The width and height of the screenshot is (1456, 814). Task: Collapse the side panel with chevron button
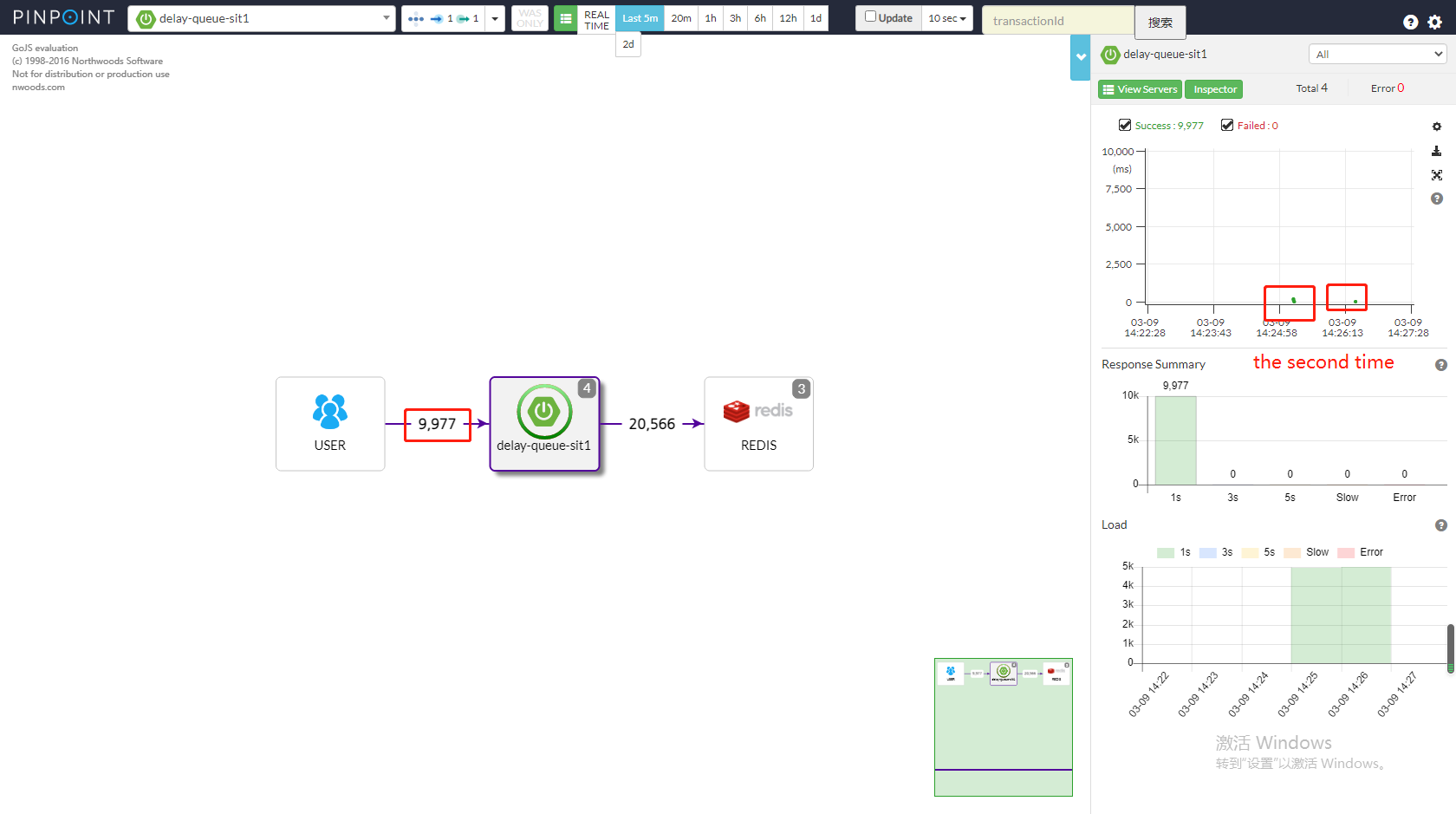(x=1081, y=57)
